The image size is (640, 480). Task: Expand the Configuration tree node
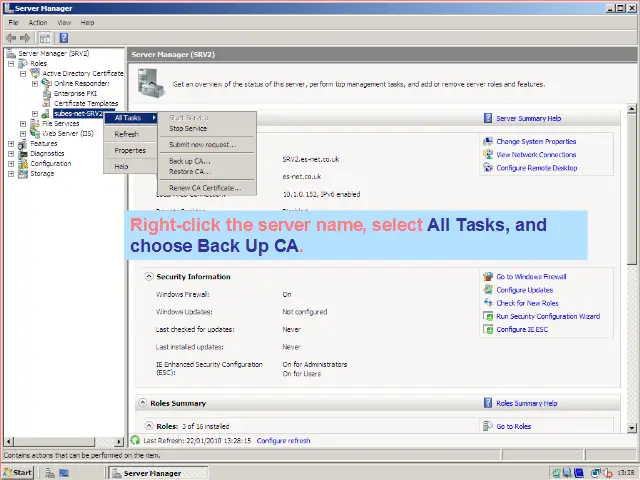pyautogui.click(x=11, y=164)
